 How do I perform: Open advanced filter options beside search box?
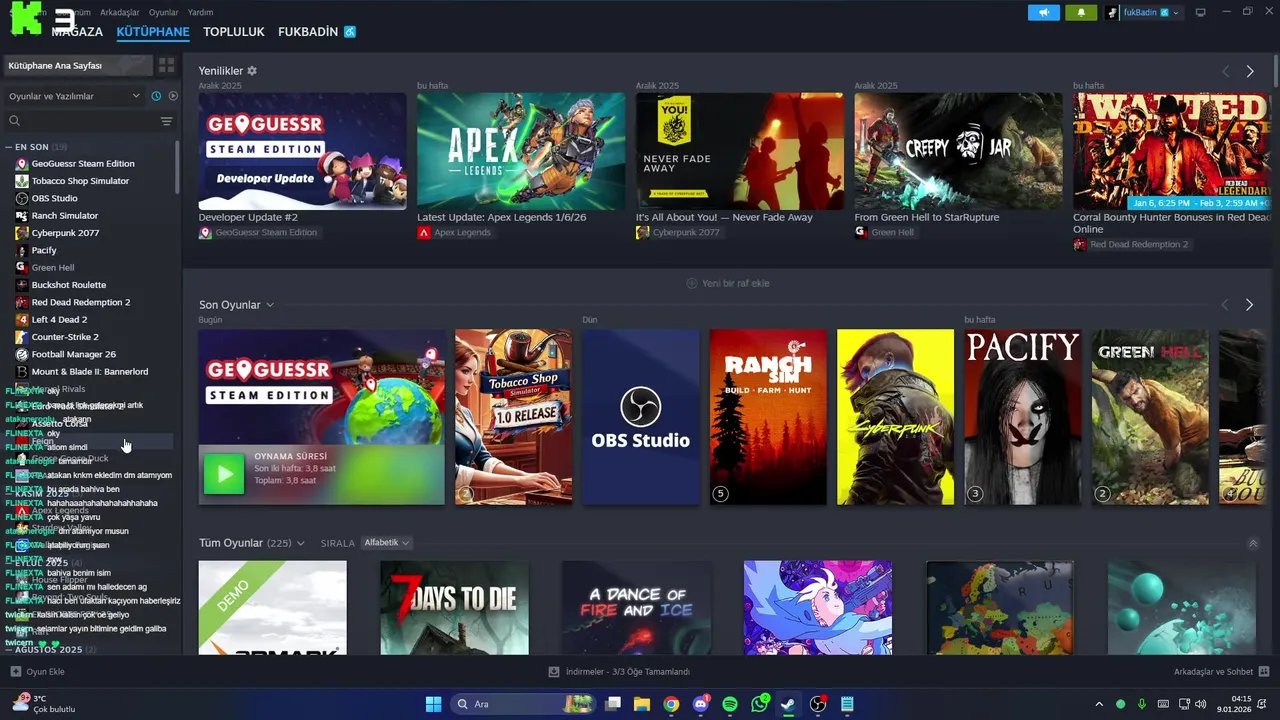click(166, 121)
